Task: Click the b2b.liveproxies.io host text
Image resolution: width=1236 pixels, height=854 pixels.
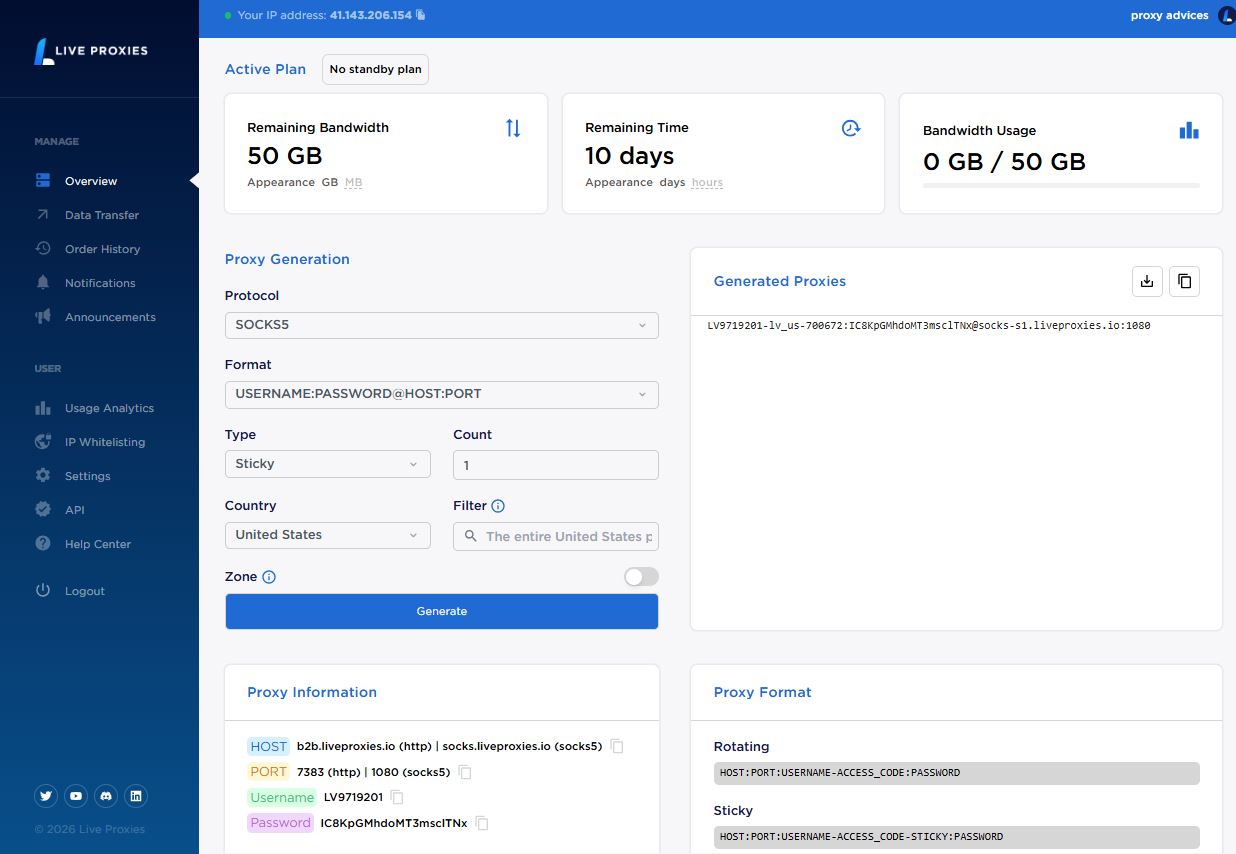Action: pos(364,746)
